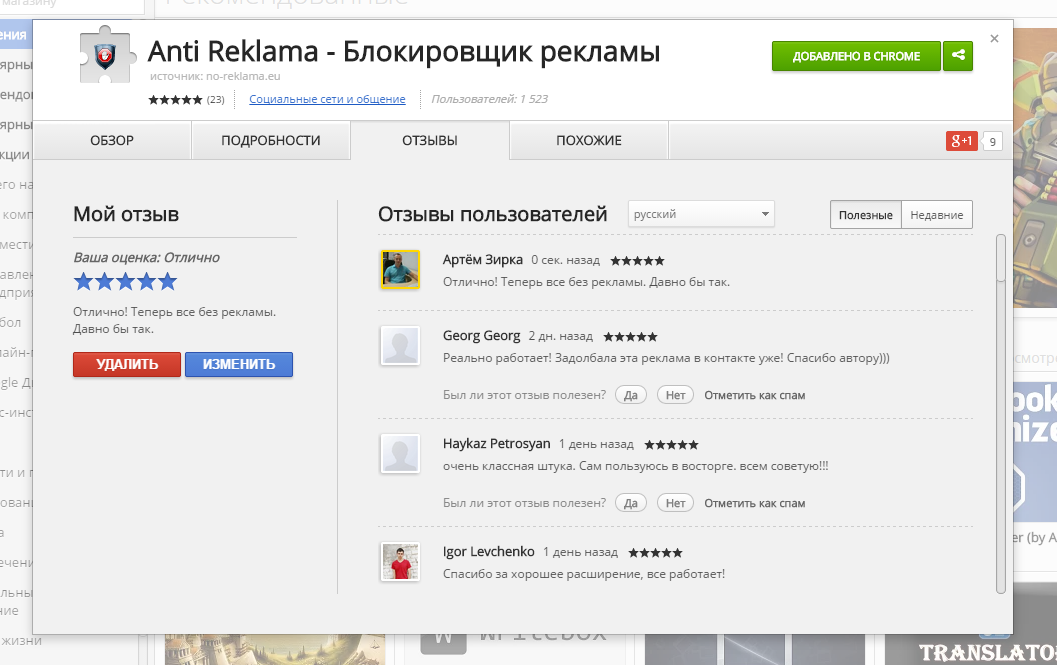Sort reviews by Недавние
Image resolution: width=1057 pixels, height=665 pixels.
936,214
